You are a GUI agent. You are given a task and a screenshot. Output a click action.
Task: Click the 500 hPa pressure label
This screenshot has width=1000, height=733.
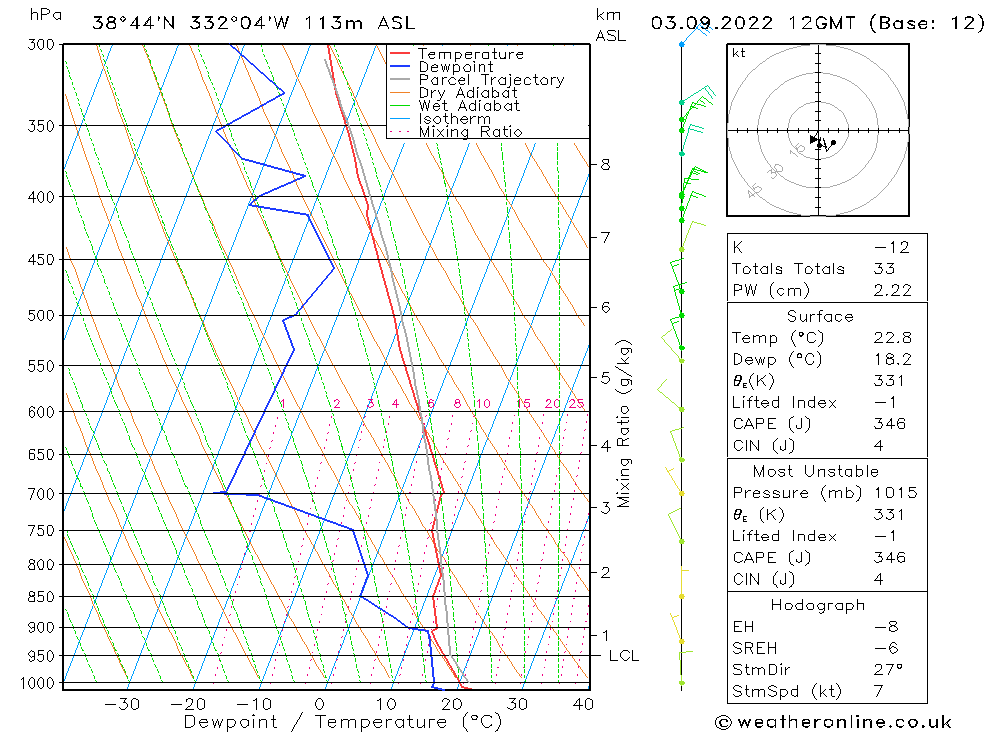click(x=41, y=316)
